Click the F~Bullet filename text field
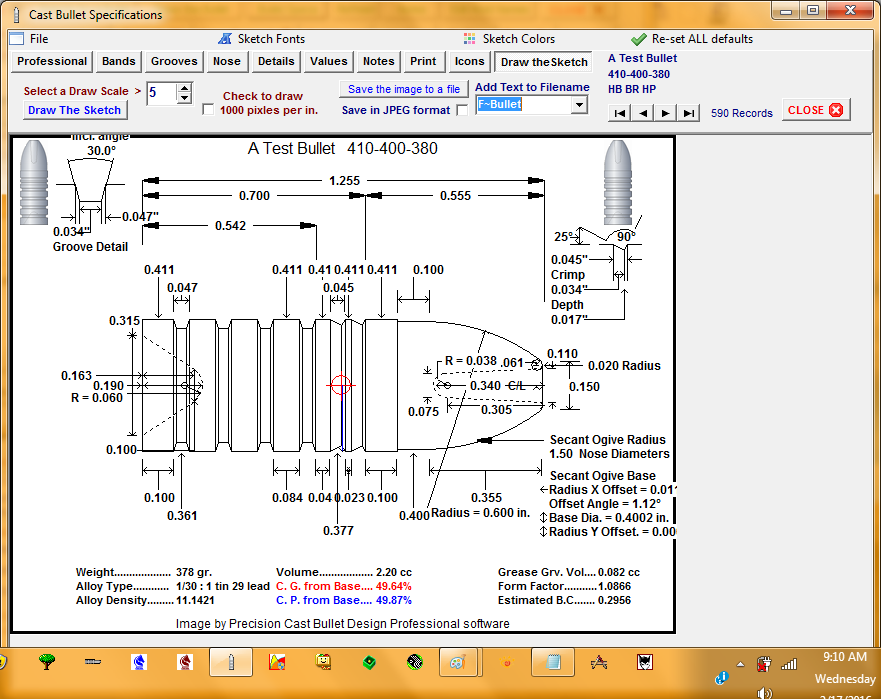The height and width of the screenshot is (699, 881). pyautogui.click(x=524, y=105)
